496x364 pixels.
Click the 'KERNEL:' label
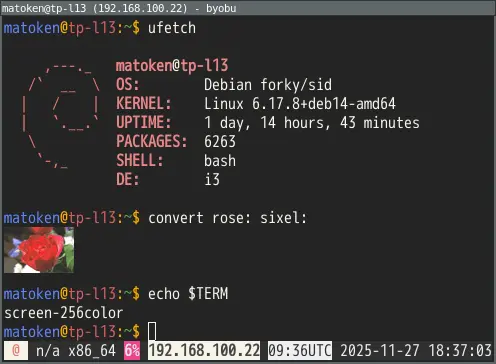(x=144, y=104)
